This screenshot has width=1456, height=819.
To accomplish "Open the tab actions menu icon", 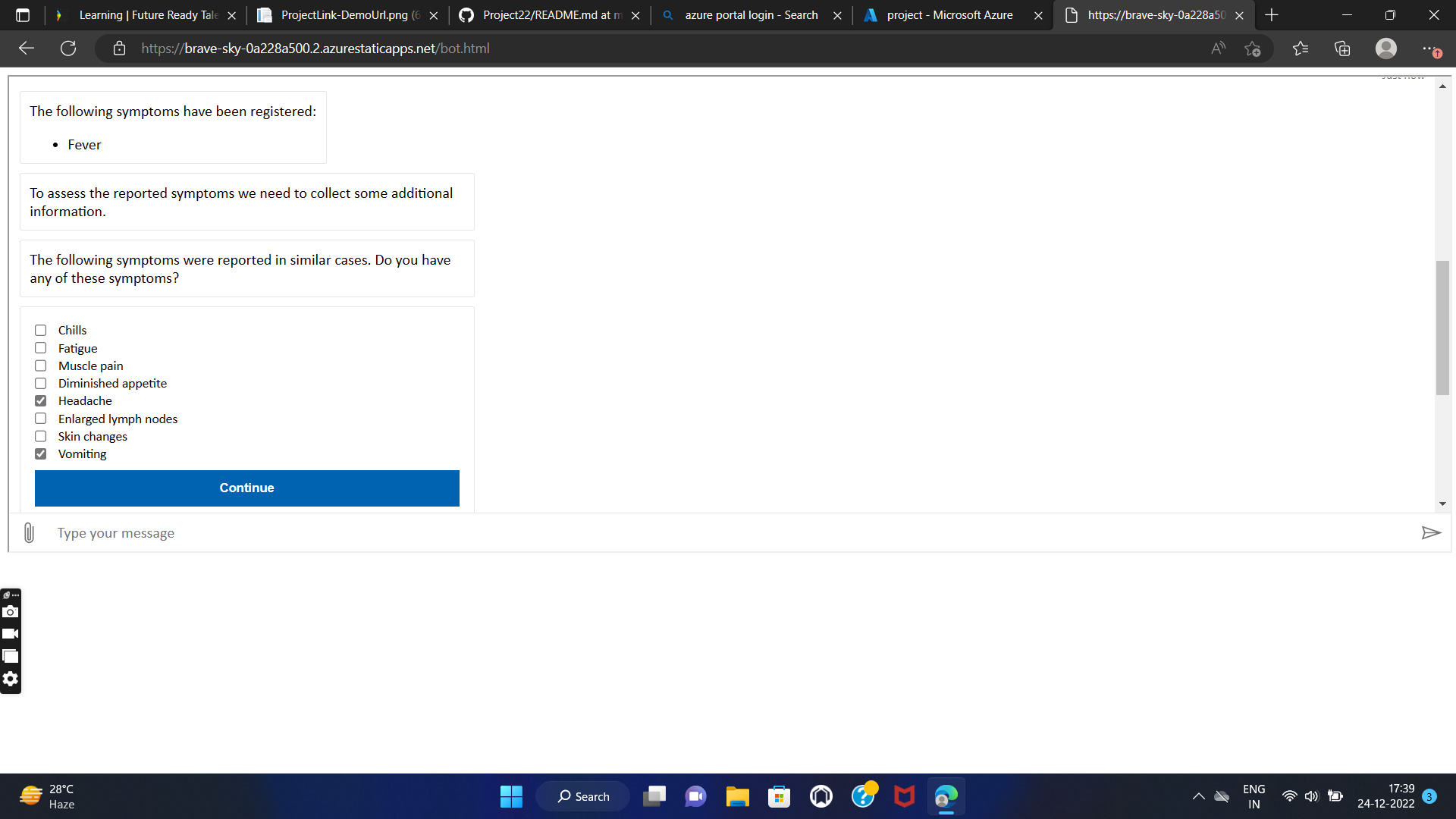I will [x=23, y=15].
